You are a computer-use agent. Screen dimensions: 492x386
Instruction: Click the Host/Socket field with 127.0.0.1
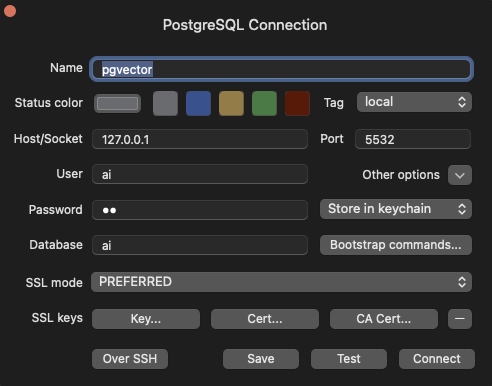200,139
